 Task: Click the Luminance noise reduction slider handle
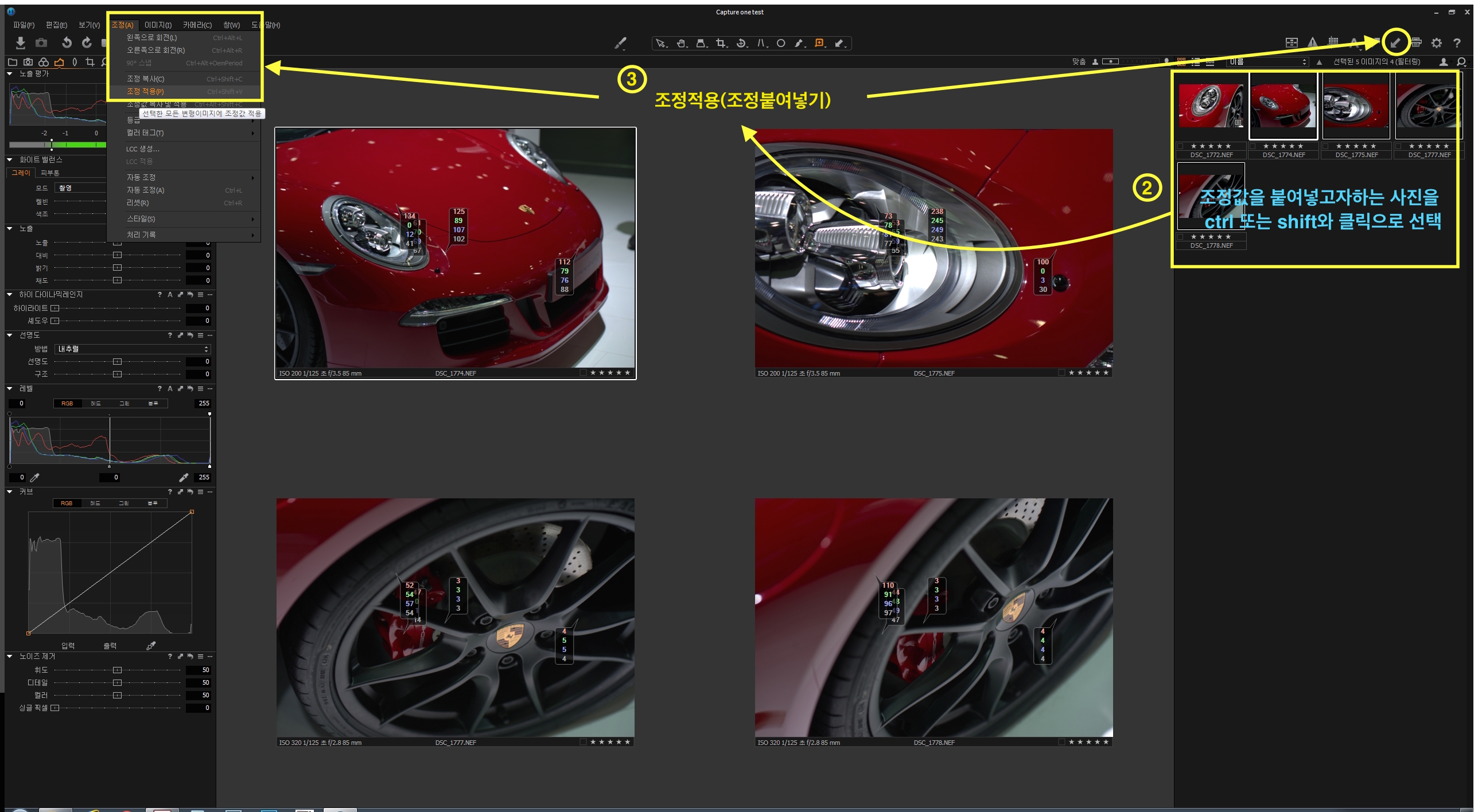click(117, 670)
